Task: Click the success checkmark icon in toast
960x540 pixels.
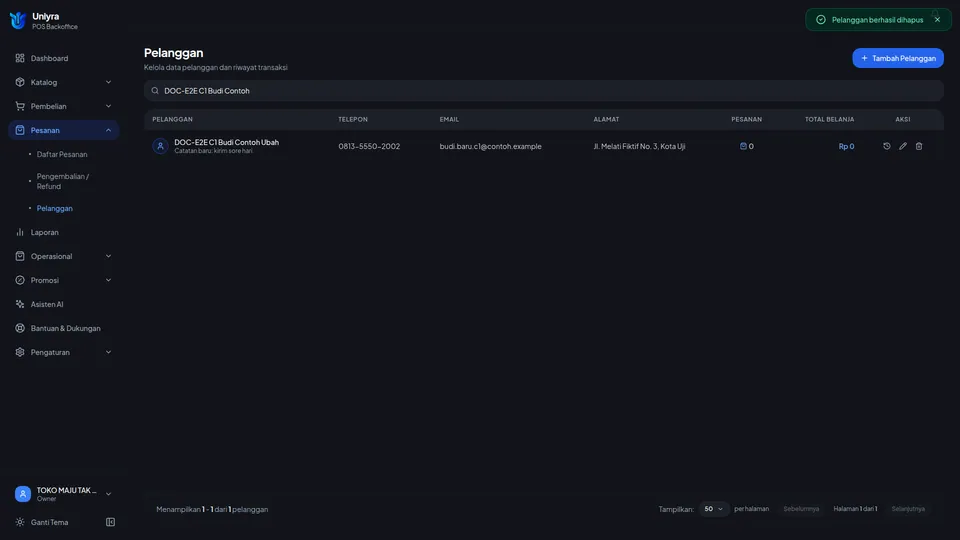Action: (x=820, y=20)
